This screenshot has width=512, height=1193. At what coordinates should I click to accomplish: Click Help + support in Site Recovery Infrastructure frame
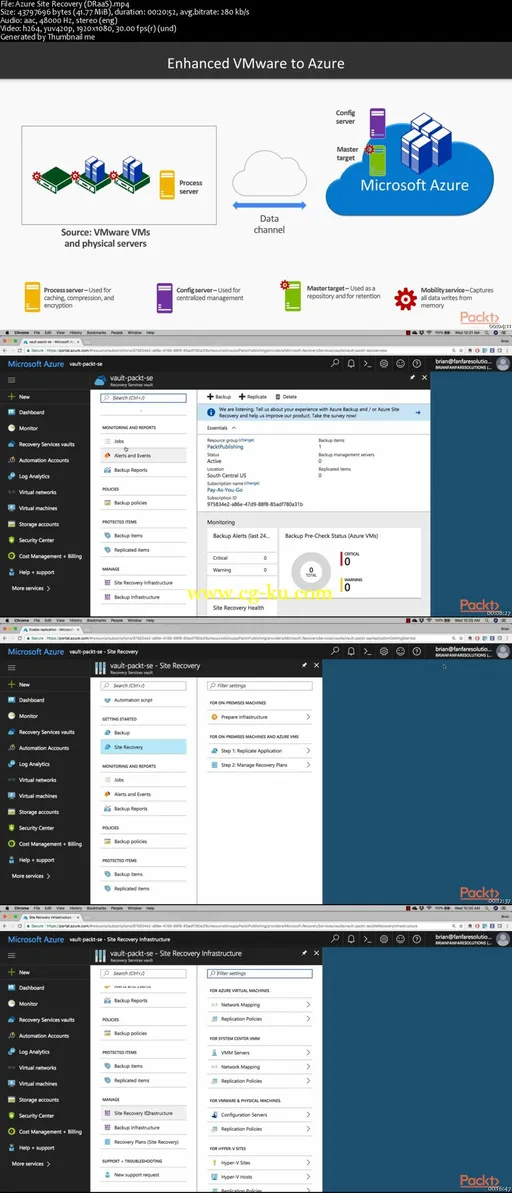pos(37,1147)
